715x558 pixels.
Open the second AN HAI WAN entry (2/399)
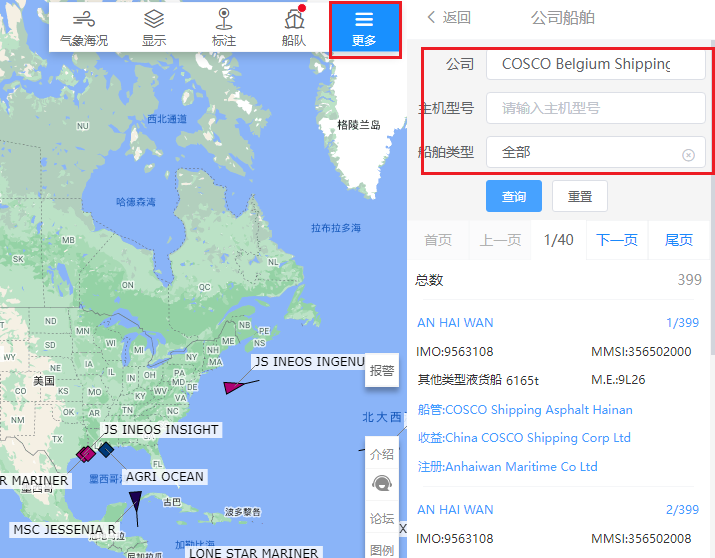455,510
